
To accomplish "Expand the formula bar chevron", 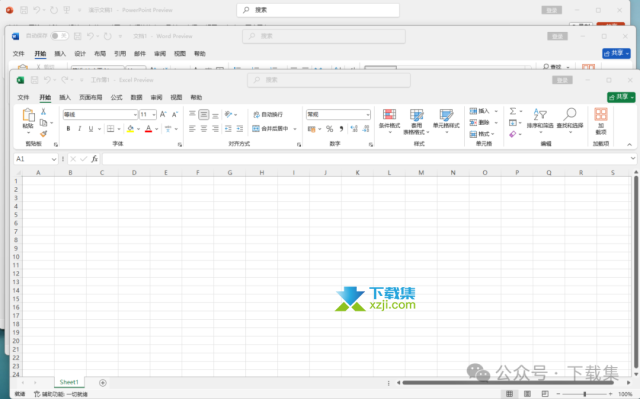I will 633,158.
